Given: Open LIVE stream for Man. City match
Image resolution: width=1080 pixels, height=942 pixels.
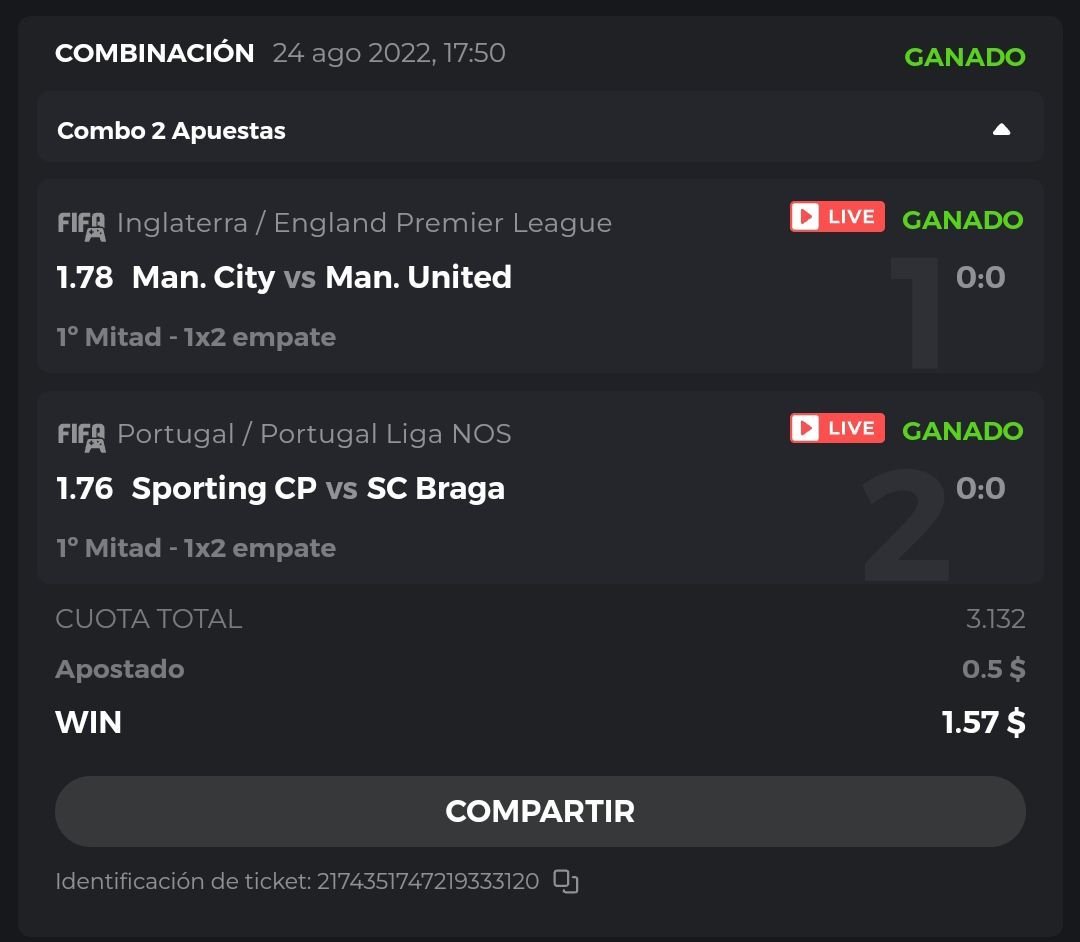Looking at the screenshot, I should pyautogui.click(x=837, y=217).
